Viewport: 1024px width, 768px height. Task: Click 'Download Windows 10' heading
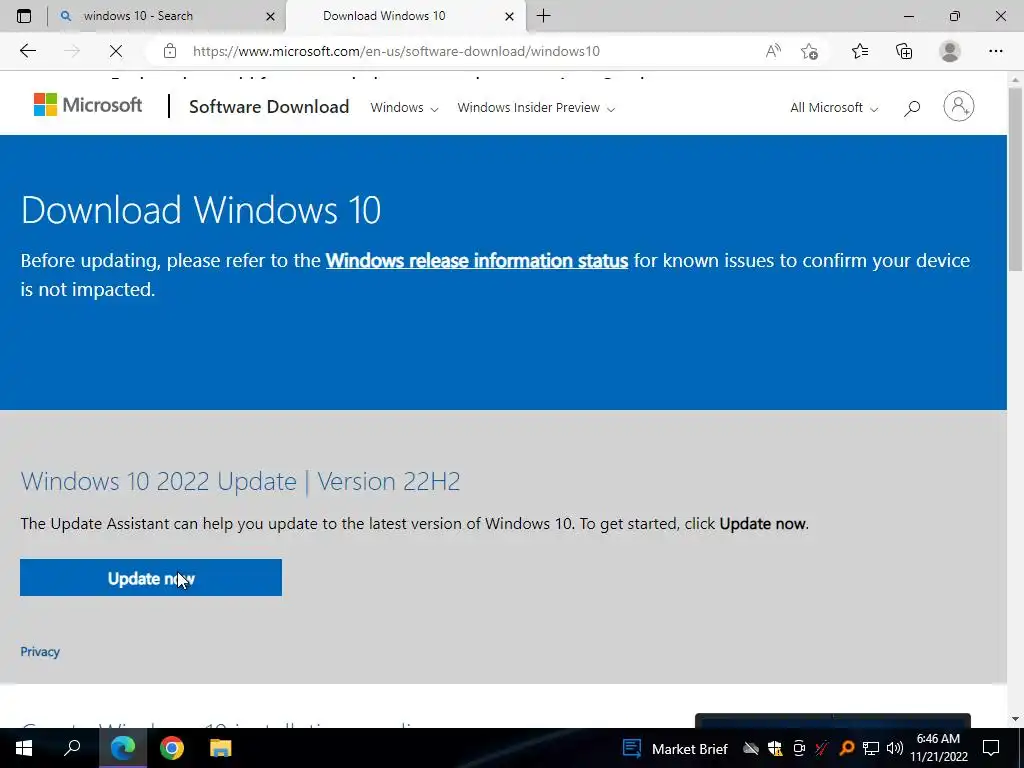[x=200, y=210]
